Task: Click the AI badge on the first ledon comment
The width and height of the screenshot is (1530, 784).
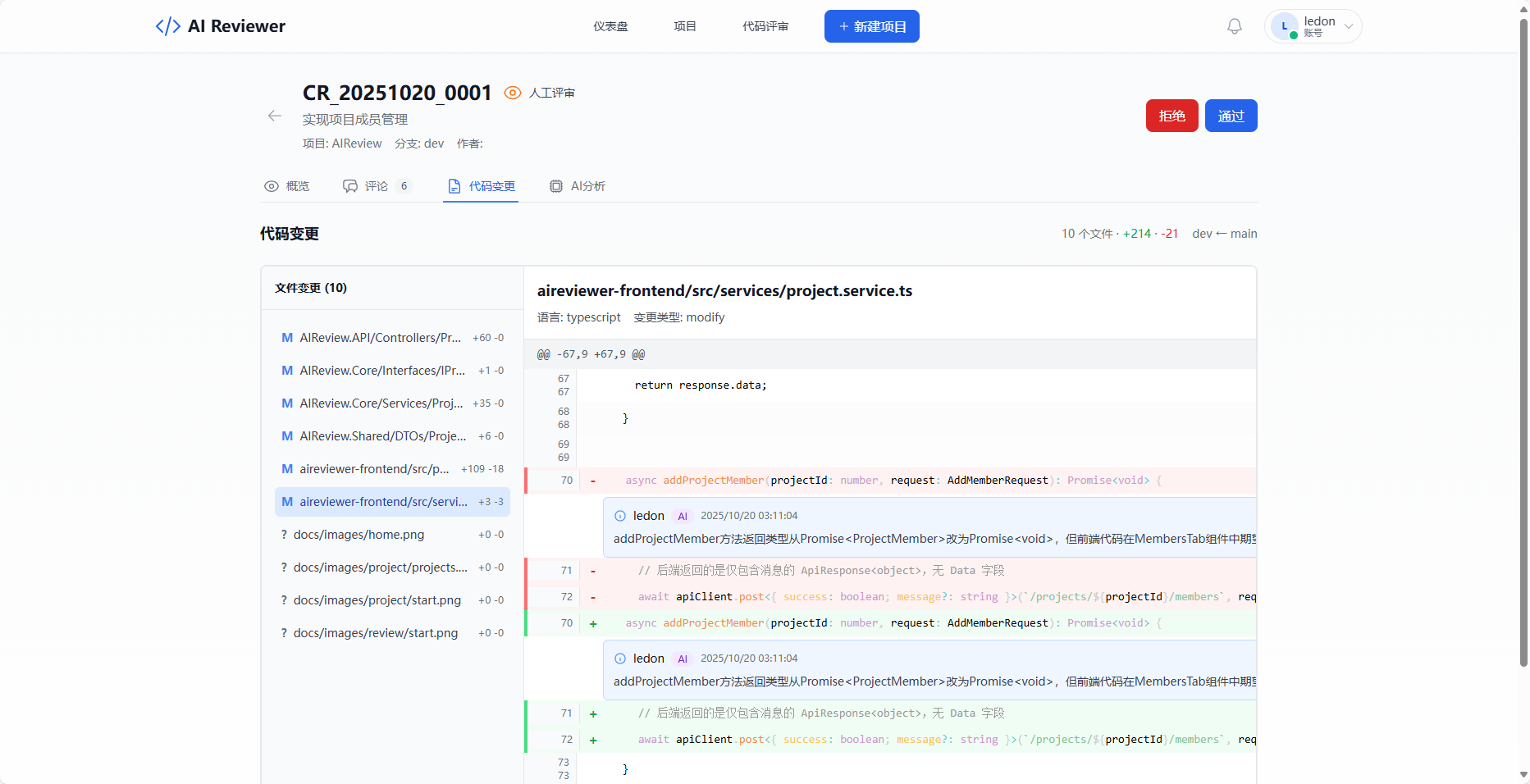Action: point(683,516)
